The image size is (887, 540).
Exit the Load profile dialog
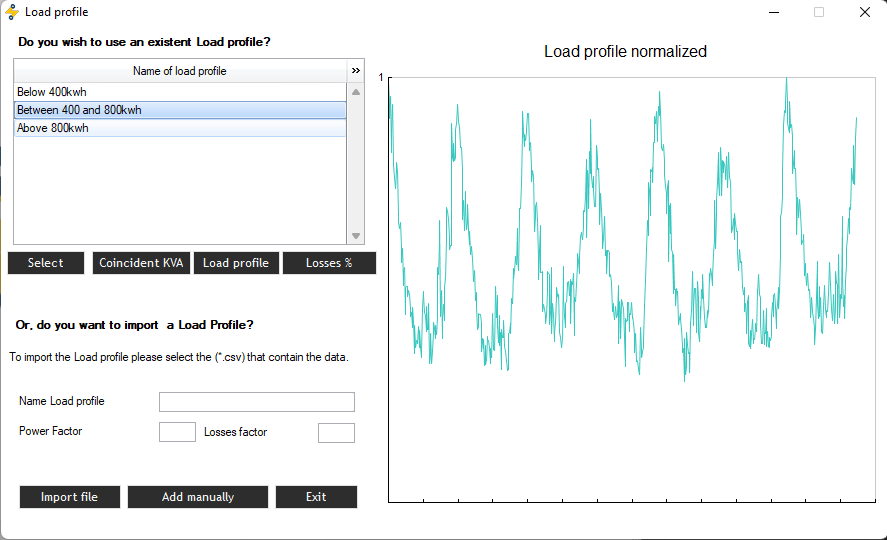click(316, 497)
